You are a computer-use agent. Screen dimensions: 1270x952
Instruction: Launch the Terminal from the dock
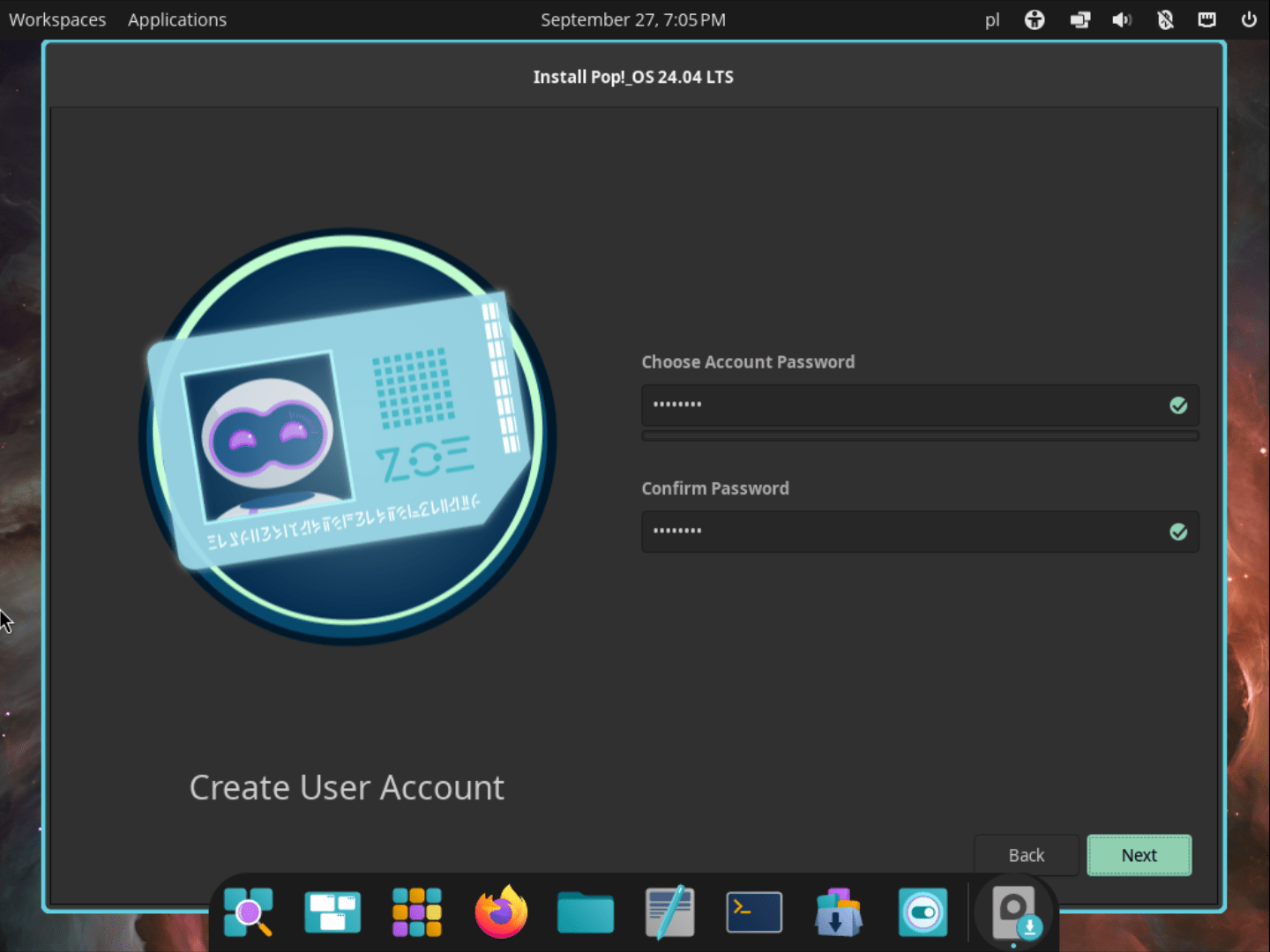[754, 912]
